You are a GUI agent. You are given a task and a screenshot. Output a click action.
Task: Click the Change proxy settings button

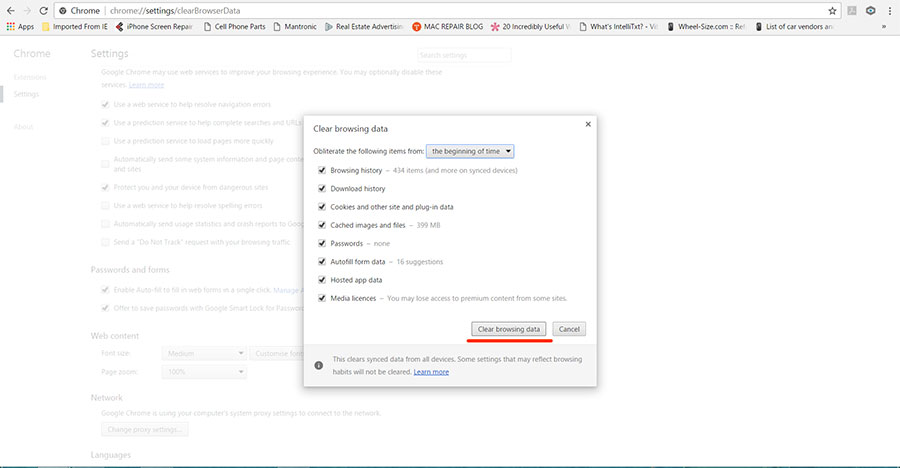145,430
